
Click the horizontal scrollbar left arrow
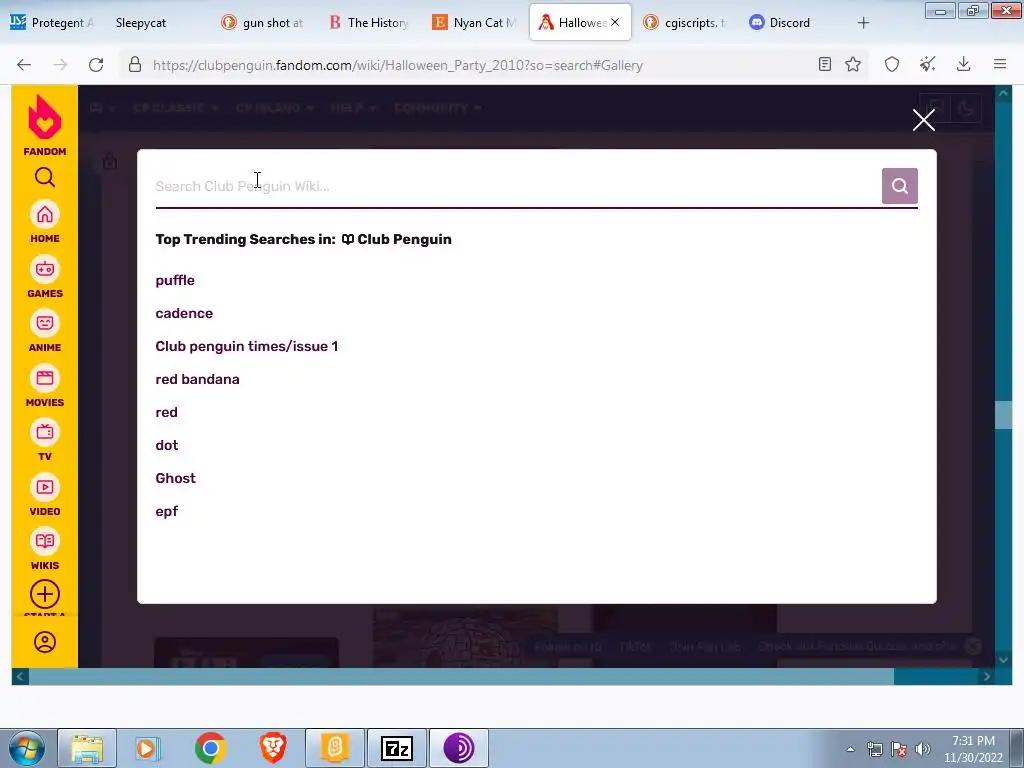point(20,677)
